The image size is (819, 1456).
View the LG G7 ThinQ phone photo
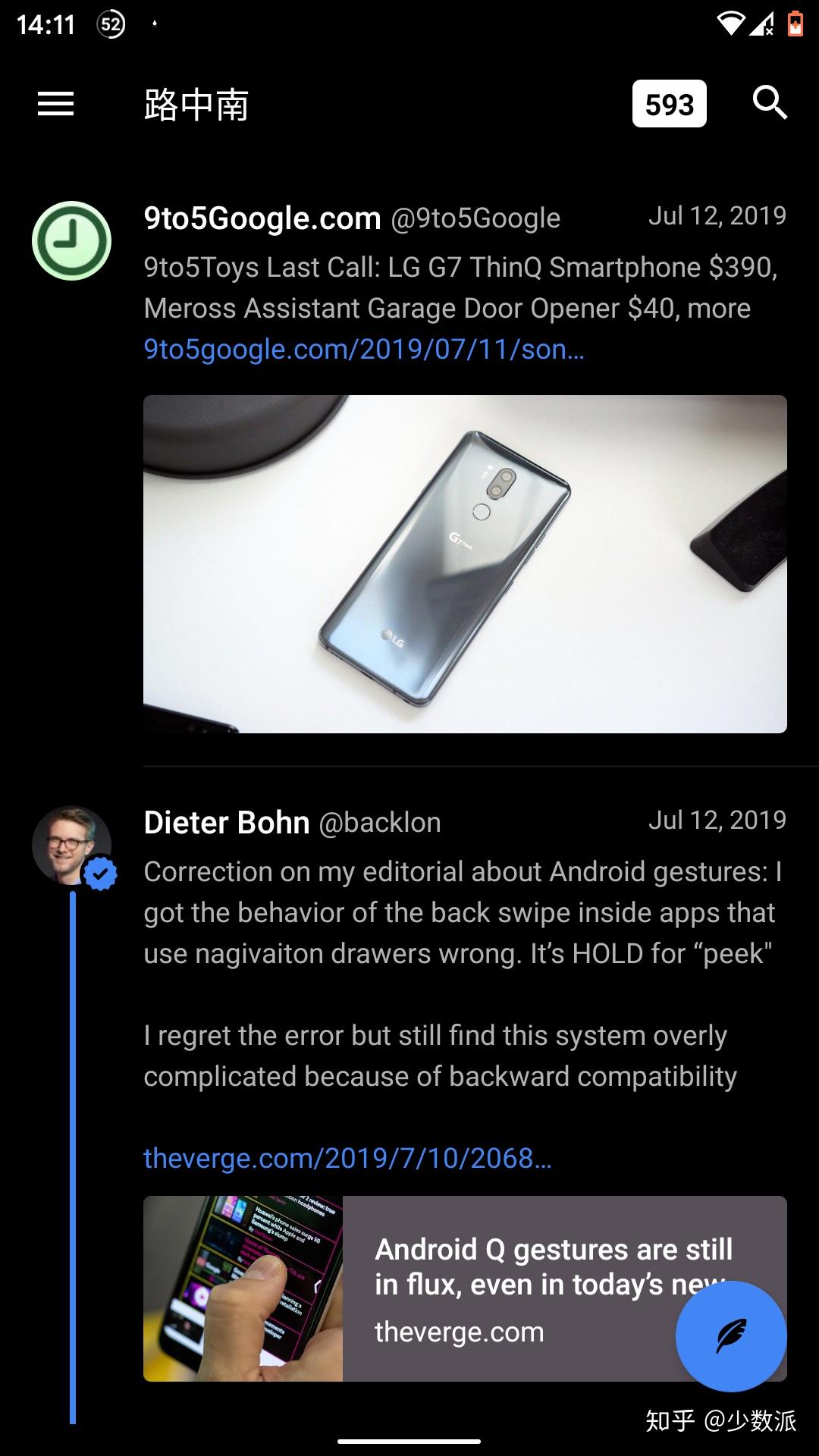click(465, 563)
